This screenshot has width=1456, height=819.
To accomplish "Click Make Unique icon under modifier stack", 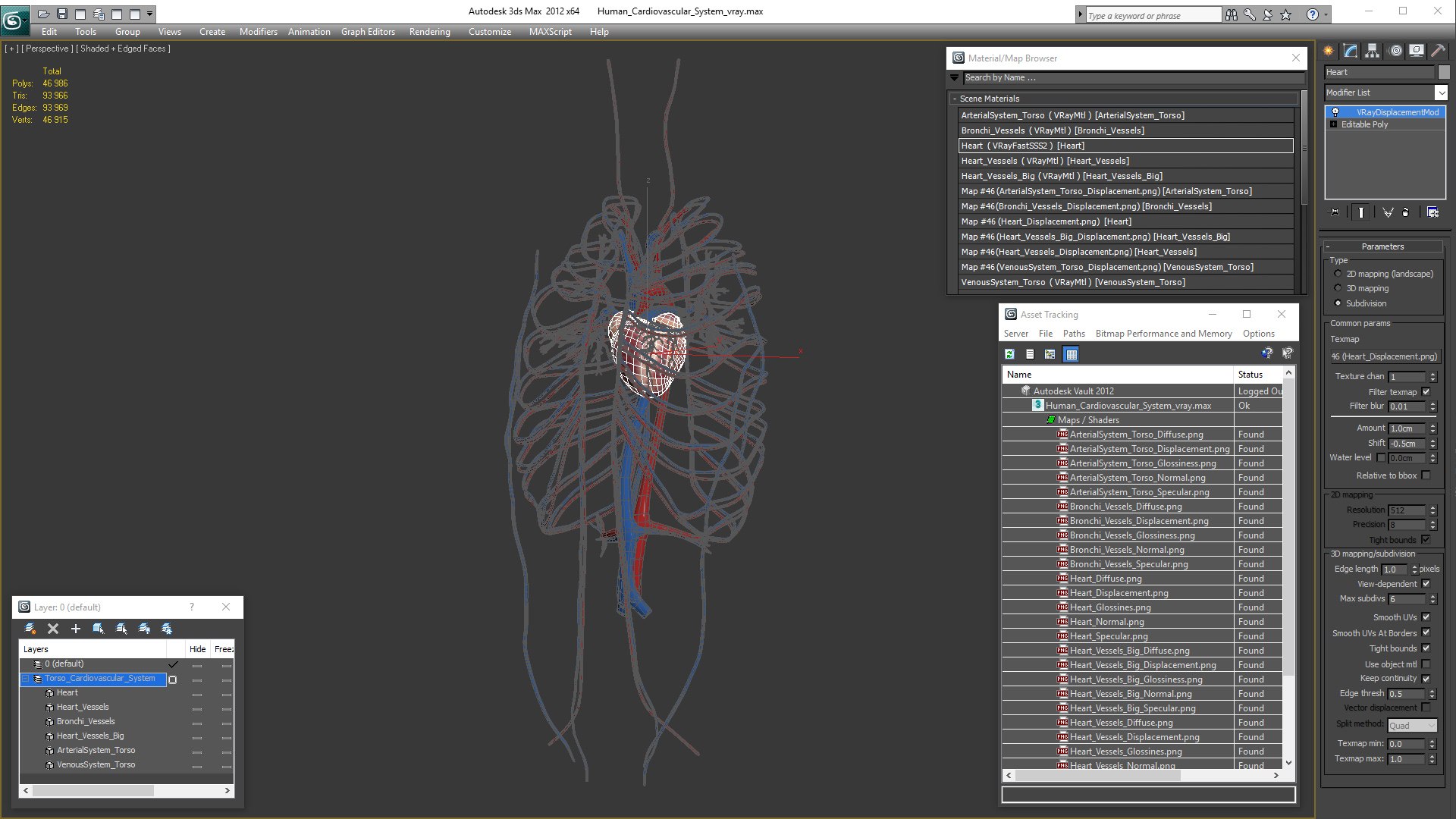I will 1388,212.
